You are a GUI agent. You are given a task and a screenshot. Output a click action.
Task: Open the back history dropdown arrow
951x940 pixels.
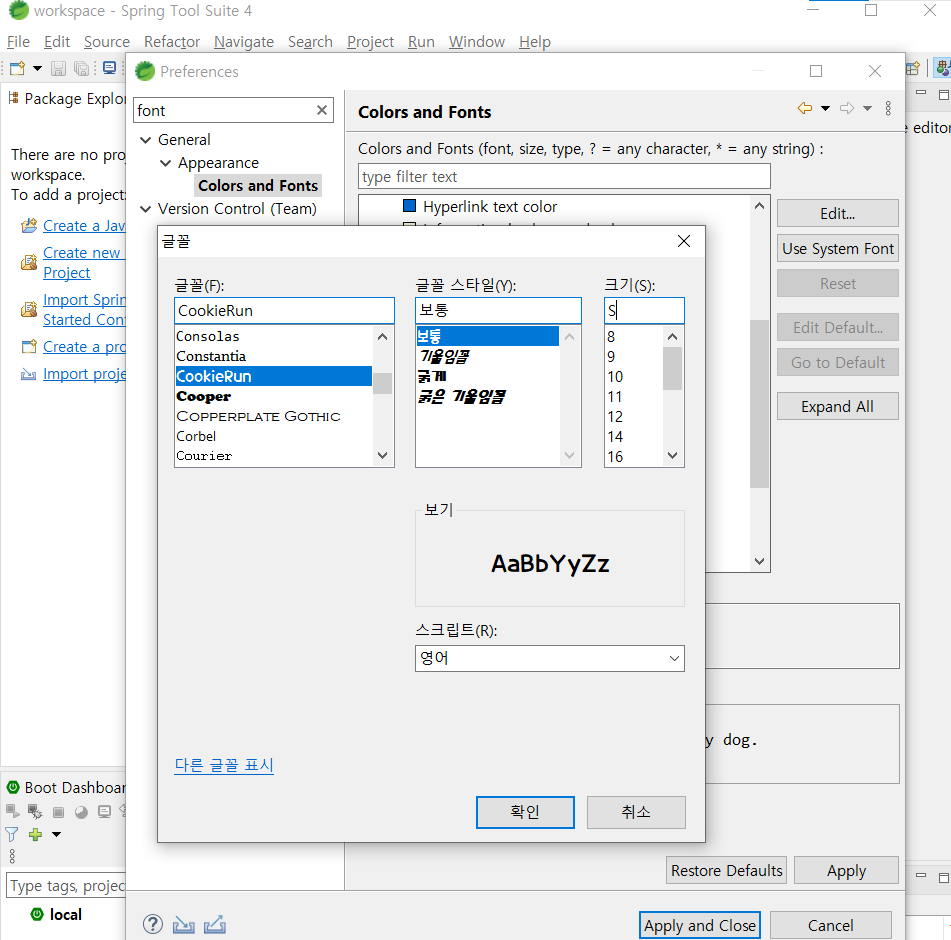coord(825,109)
